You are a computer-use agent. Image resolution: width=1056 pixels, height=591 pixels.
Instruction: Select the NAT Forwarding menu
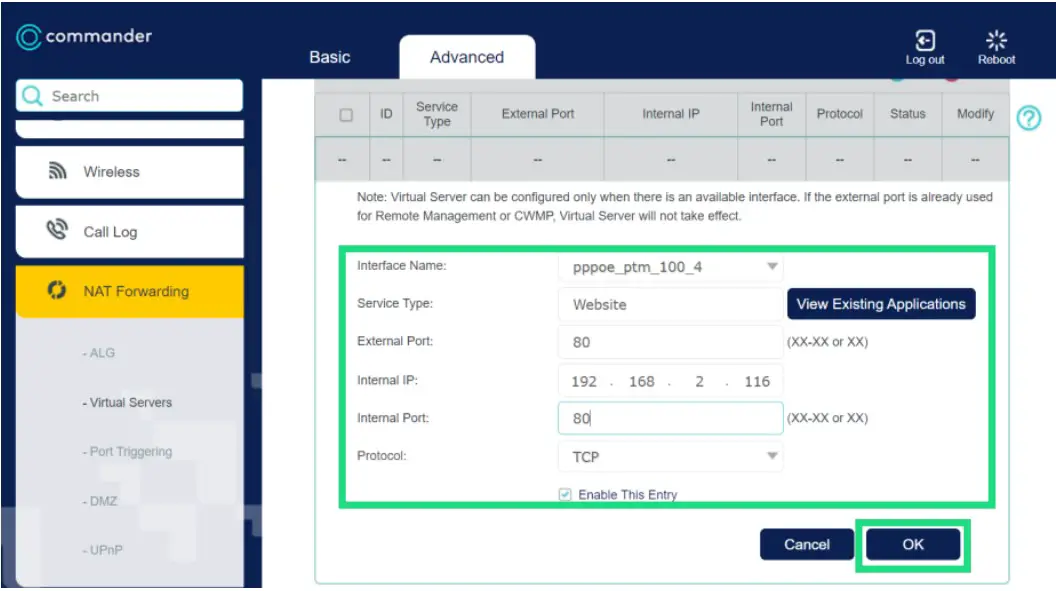tap(129, 291)
